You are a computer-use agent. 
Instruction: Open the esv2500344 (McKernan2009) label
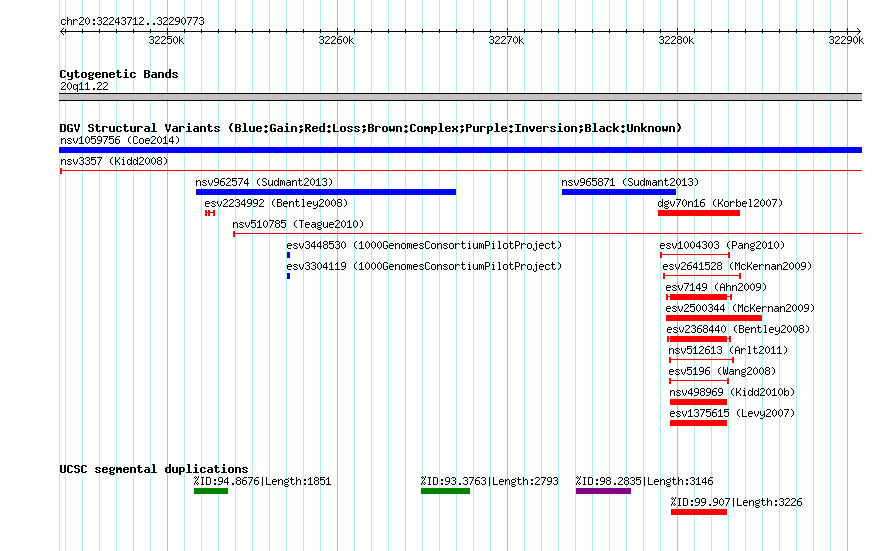[740, 308]
